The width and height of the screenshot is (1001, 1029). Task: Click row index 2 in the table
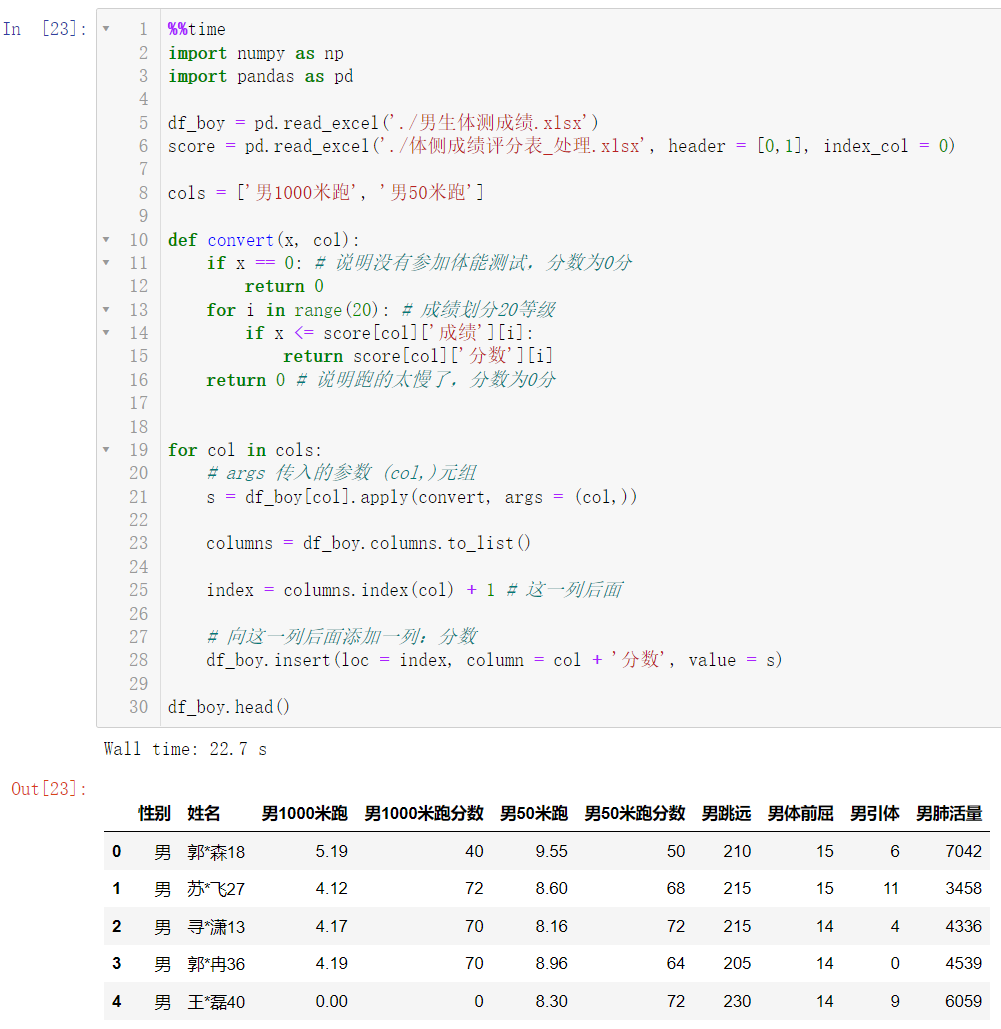pos(117,926)
